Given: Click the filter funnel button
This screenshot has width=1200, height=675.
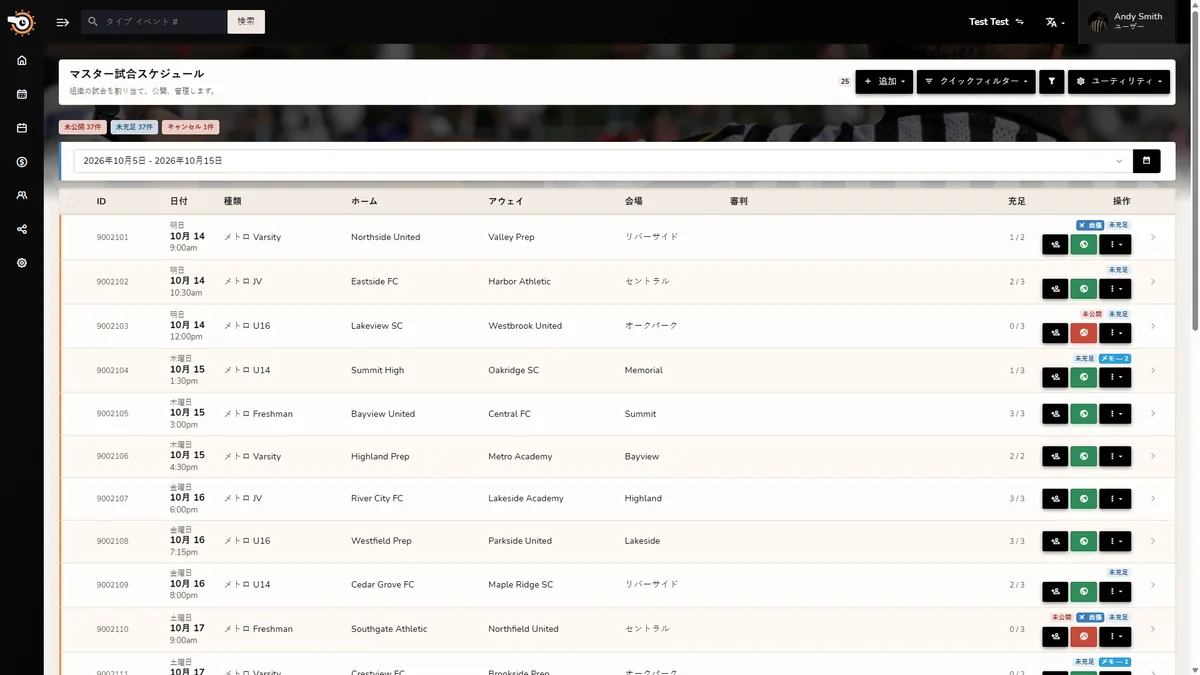Looking at the screenshot, I should point(1051,82).
